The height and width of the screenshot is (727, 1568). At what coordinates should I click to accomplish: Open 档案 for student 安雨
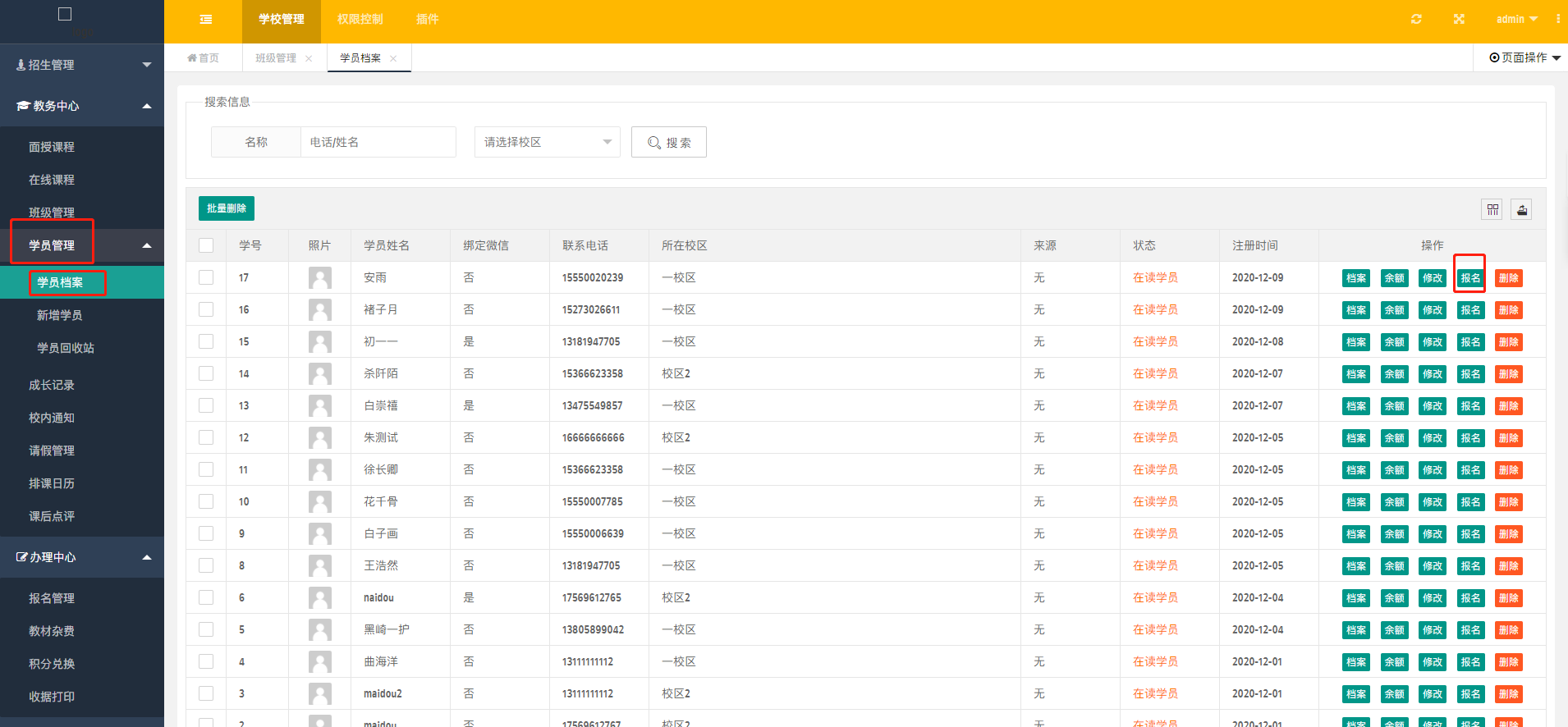(x=1356, y=278)
